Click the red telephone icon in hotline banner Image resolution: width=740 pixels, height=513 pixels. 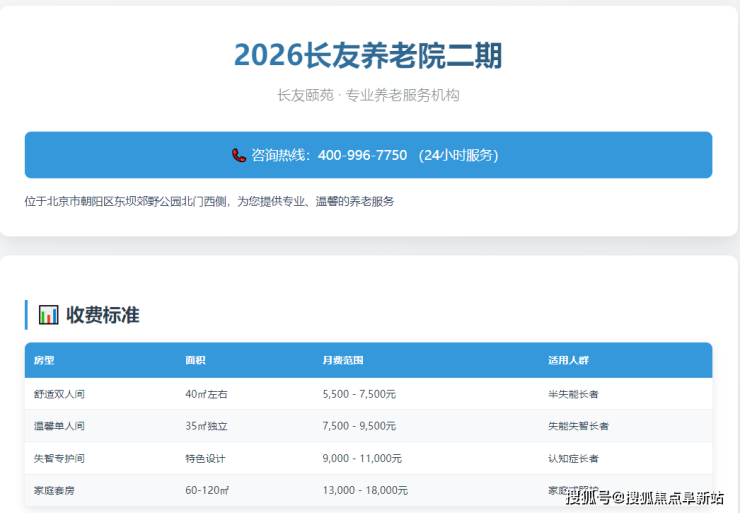pos(238,155)
